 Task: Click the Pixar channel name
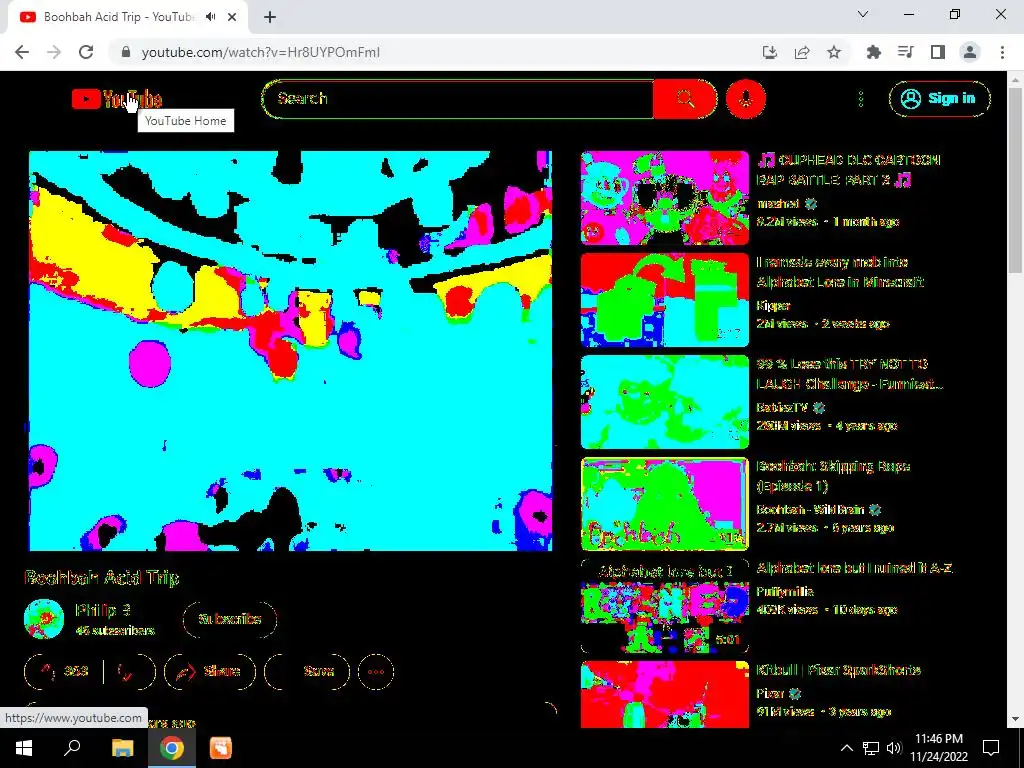pos(770,694)
